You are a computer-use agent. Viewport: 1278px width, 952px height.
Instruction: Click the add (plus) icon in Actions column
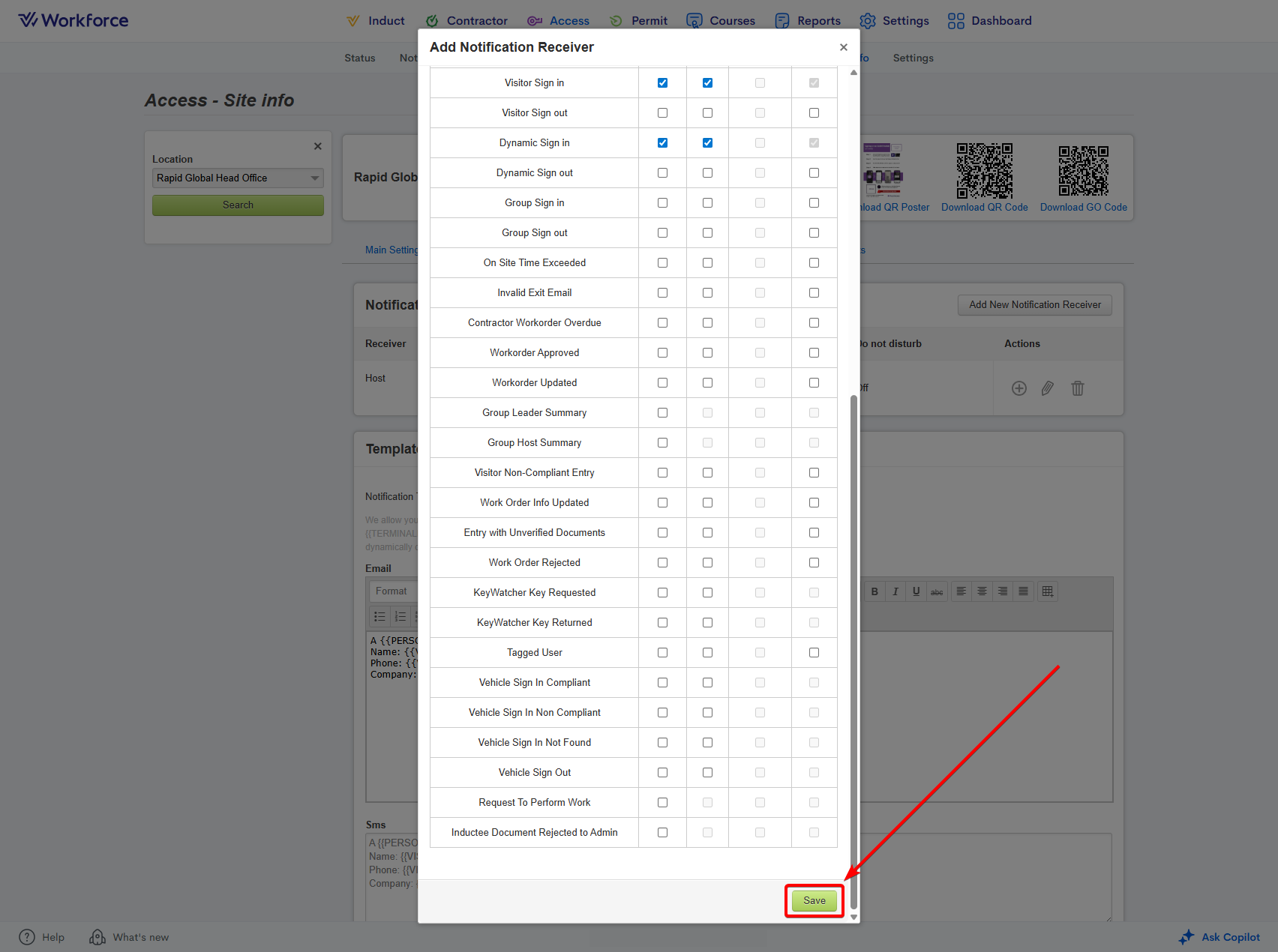(x=1018, y=388)
